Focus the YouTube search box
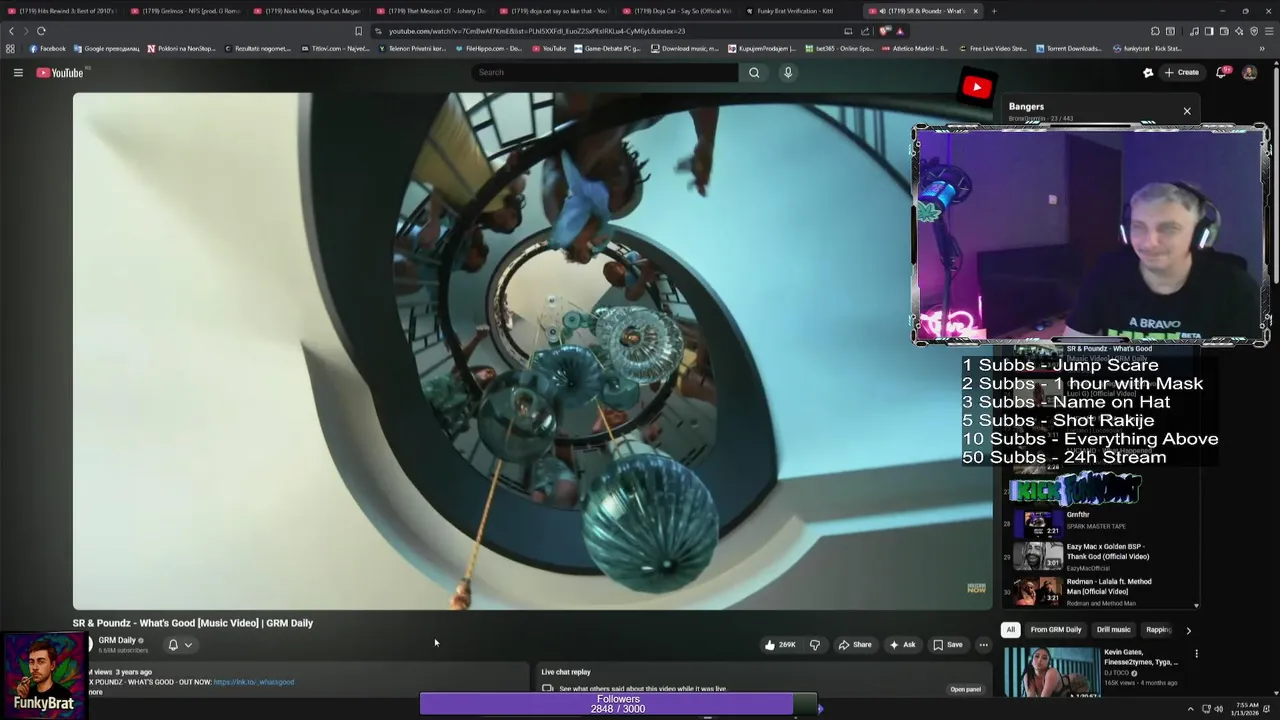 604,72
